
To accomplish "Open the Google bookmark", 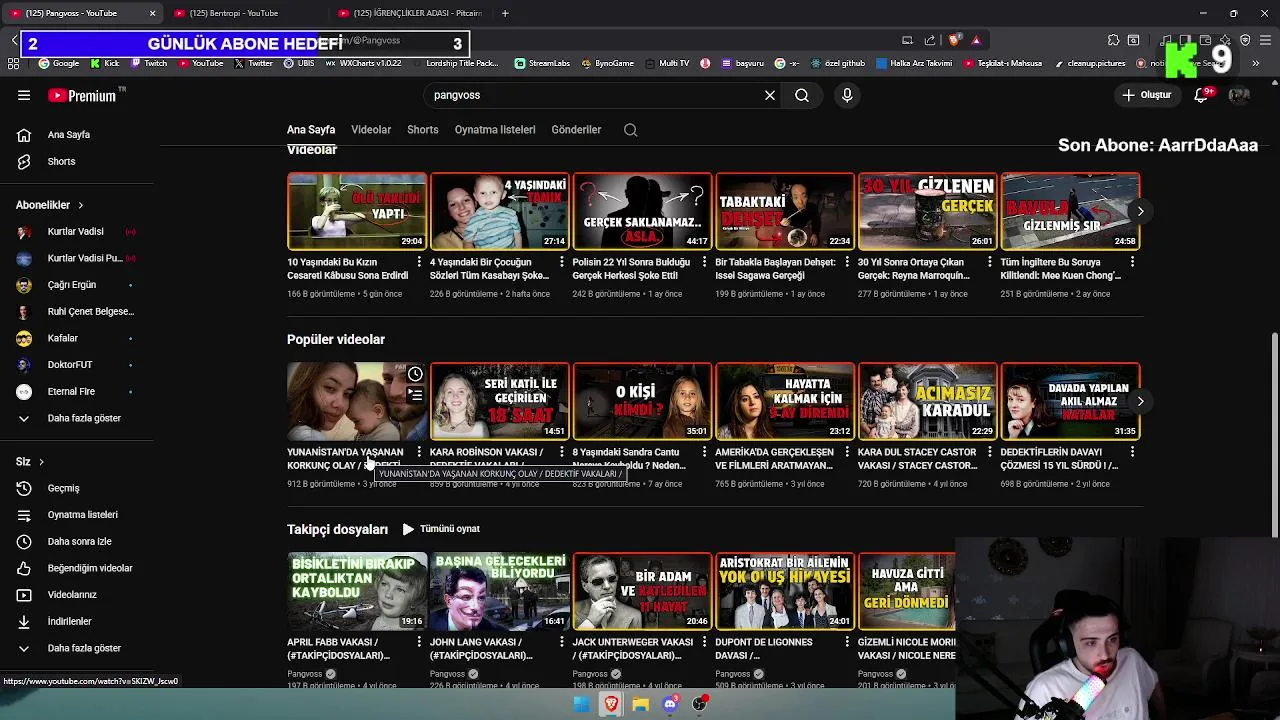I will click(59, 63).
